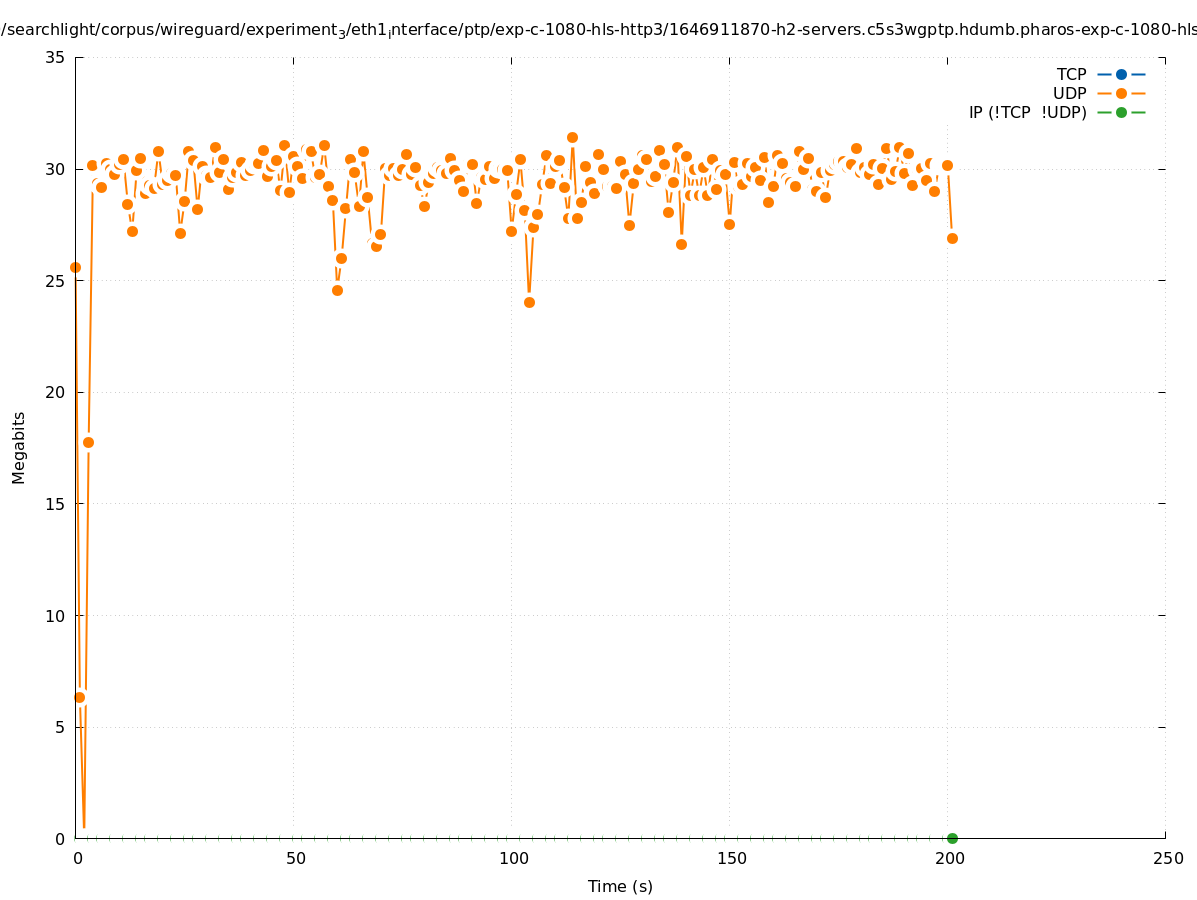
Task: Select the TCP legend label
Action: [1071, 74]
